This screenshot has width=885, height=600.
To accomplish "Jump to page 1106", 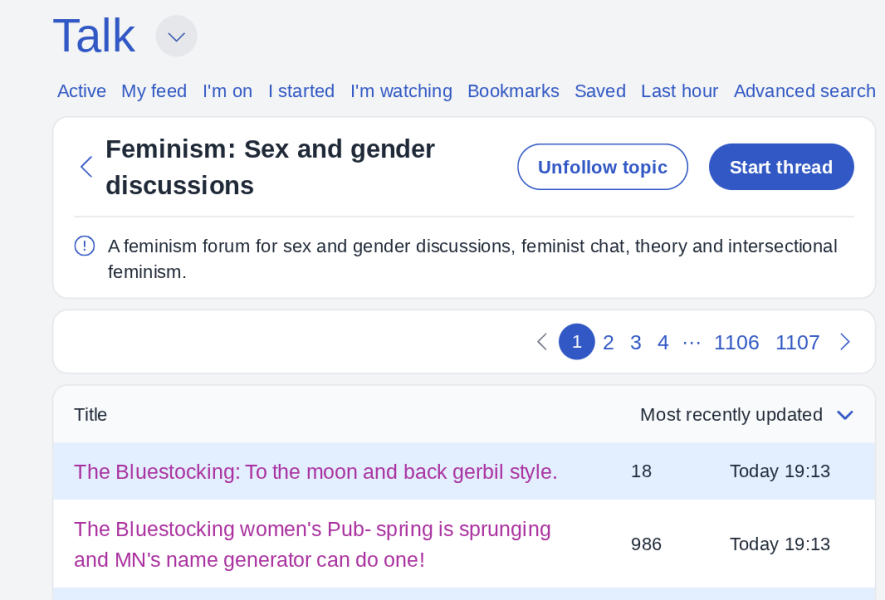I will click(x=736, y=342).
